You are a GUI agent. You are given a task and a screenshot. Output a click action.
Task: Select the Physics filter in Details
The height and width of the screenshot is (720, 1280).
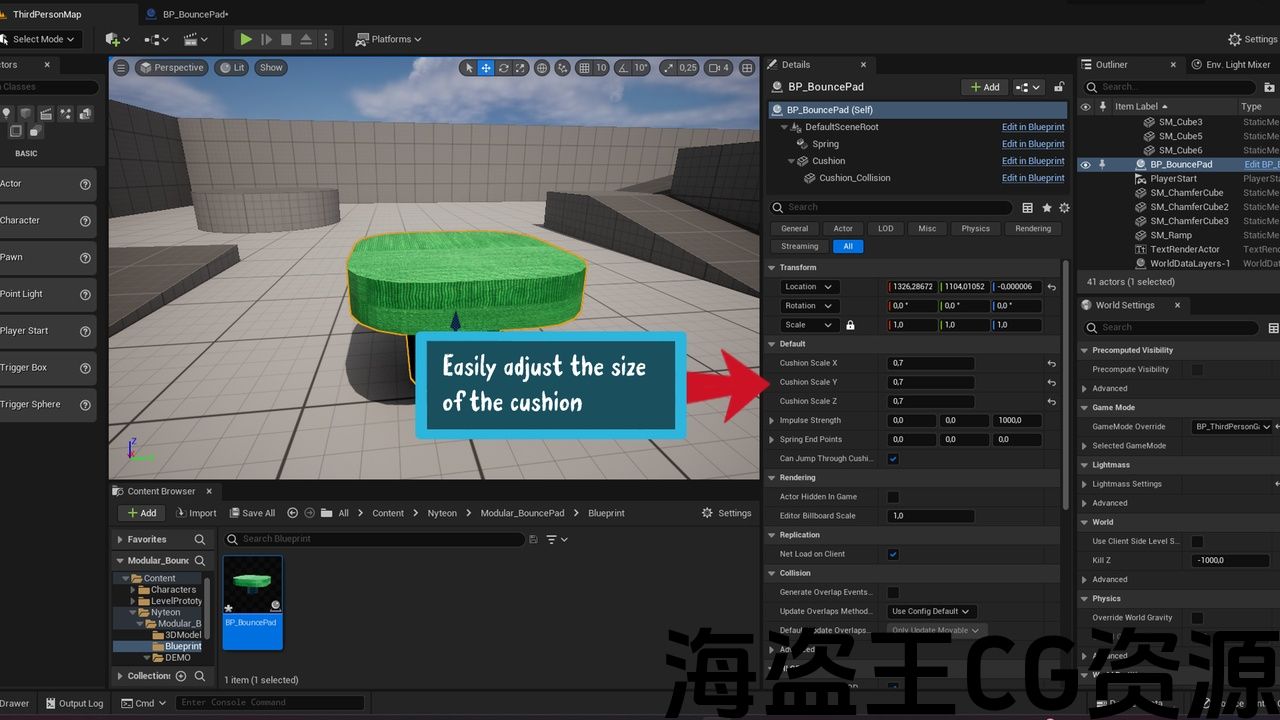coord(975,229)
